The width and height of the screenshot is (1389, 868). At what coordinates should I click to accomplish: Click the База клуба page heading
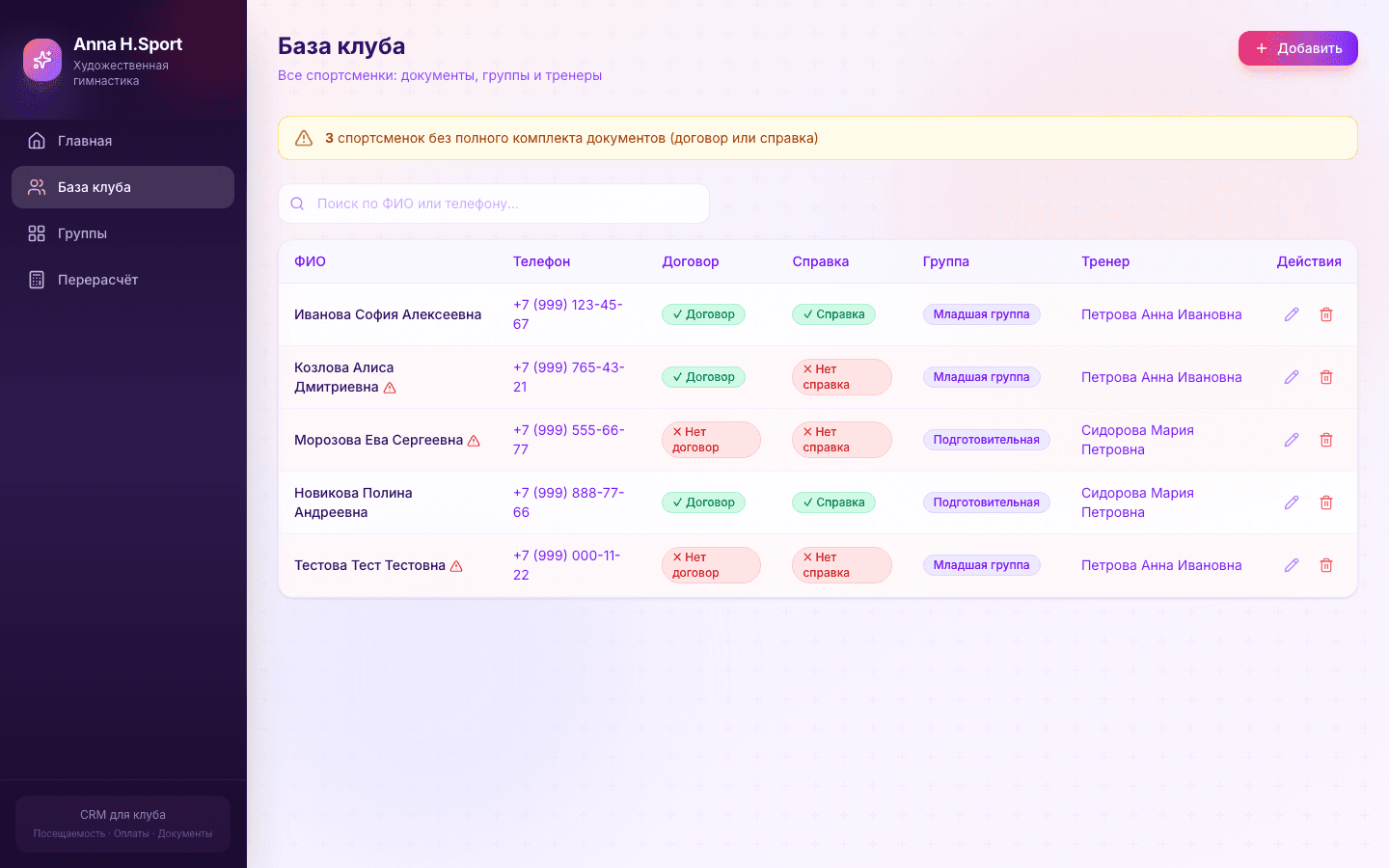341,45
